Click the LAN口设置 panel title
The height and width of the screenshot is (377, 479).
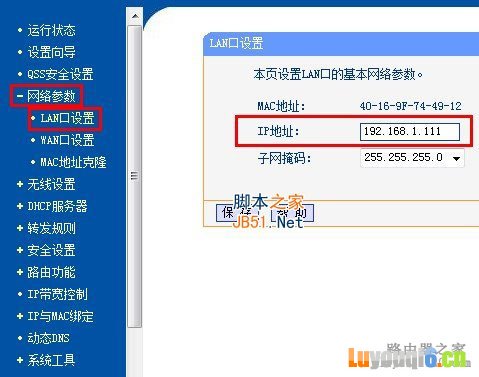[236, 44]
